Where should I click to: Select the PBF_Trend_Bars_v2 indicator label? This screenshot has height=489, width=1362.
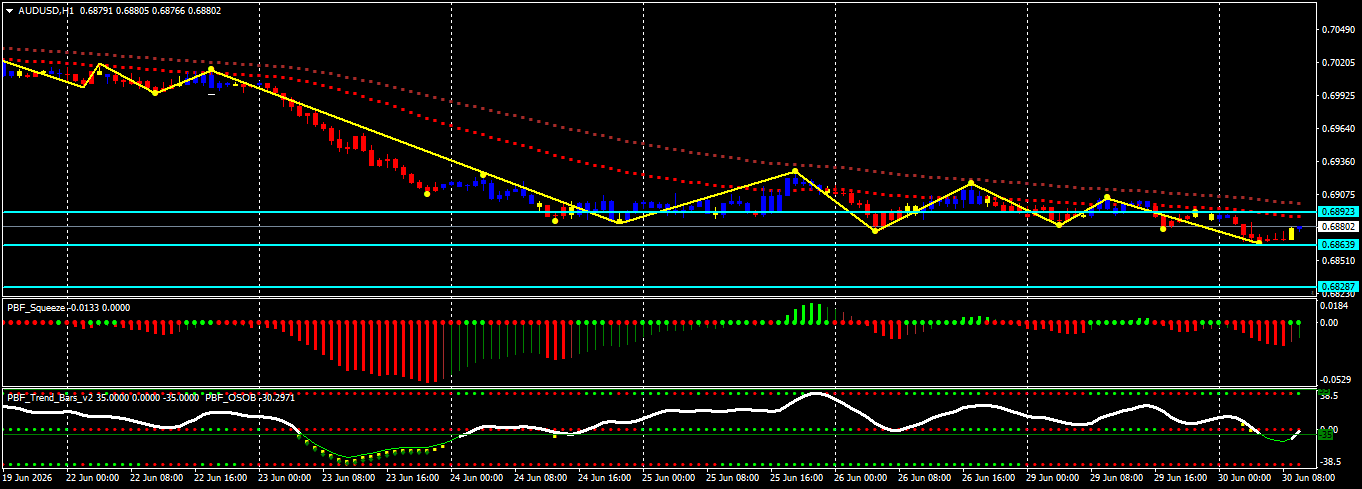tap(50, 397)
